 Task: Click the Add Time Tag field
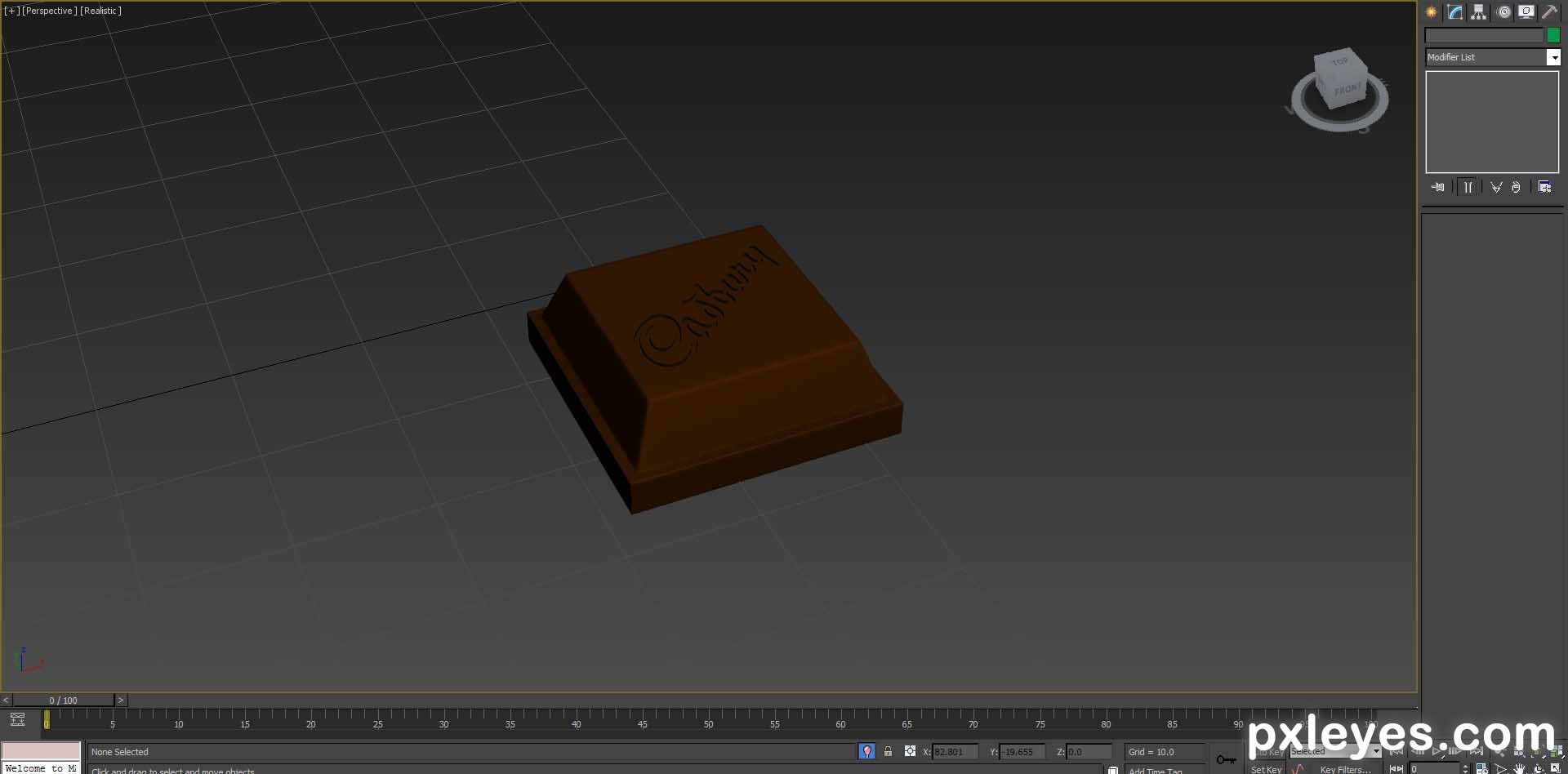[x=1164, y=770]
